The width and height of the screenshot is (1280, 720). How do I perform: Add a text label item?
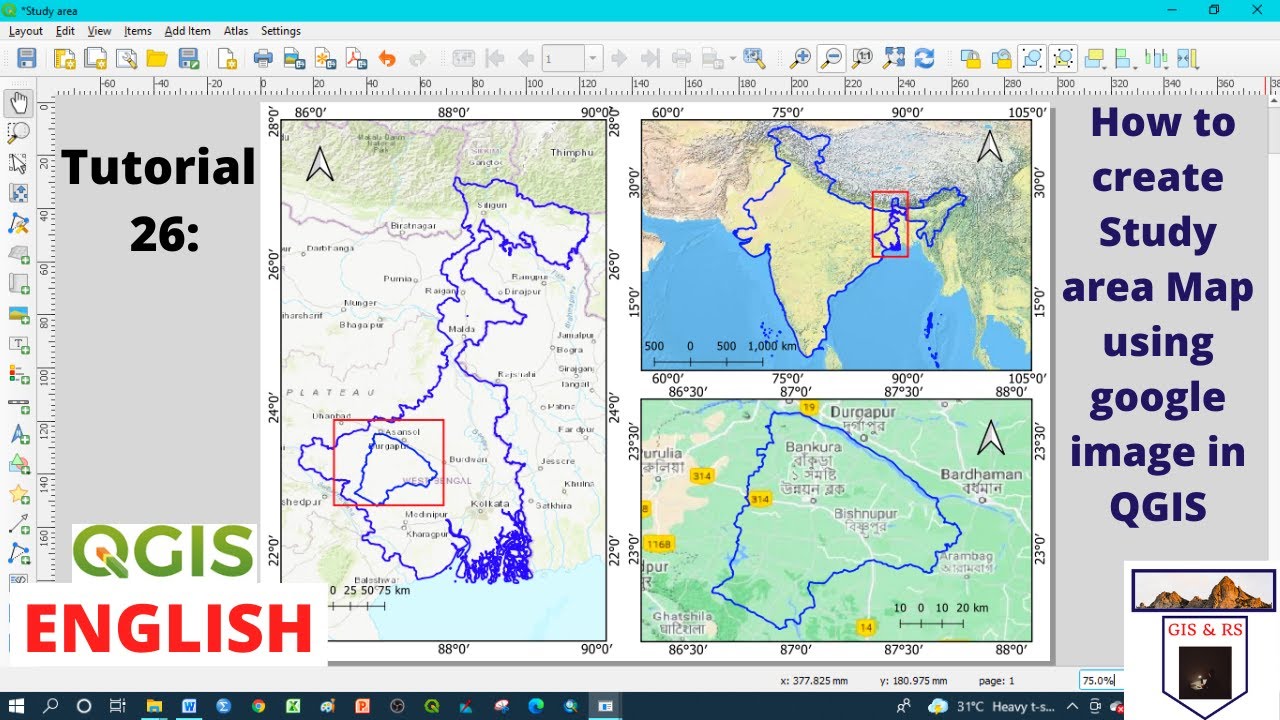click(x=18, y=344)
